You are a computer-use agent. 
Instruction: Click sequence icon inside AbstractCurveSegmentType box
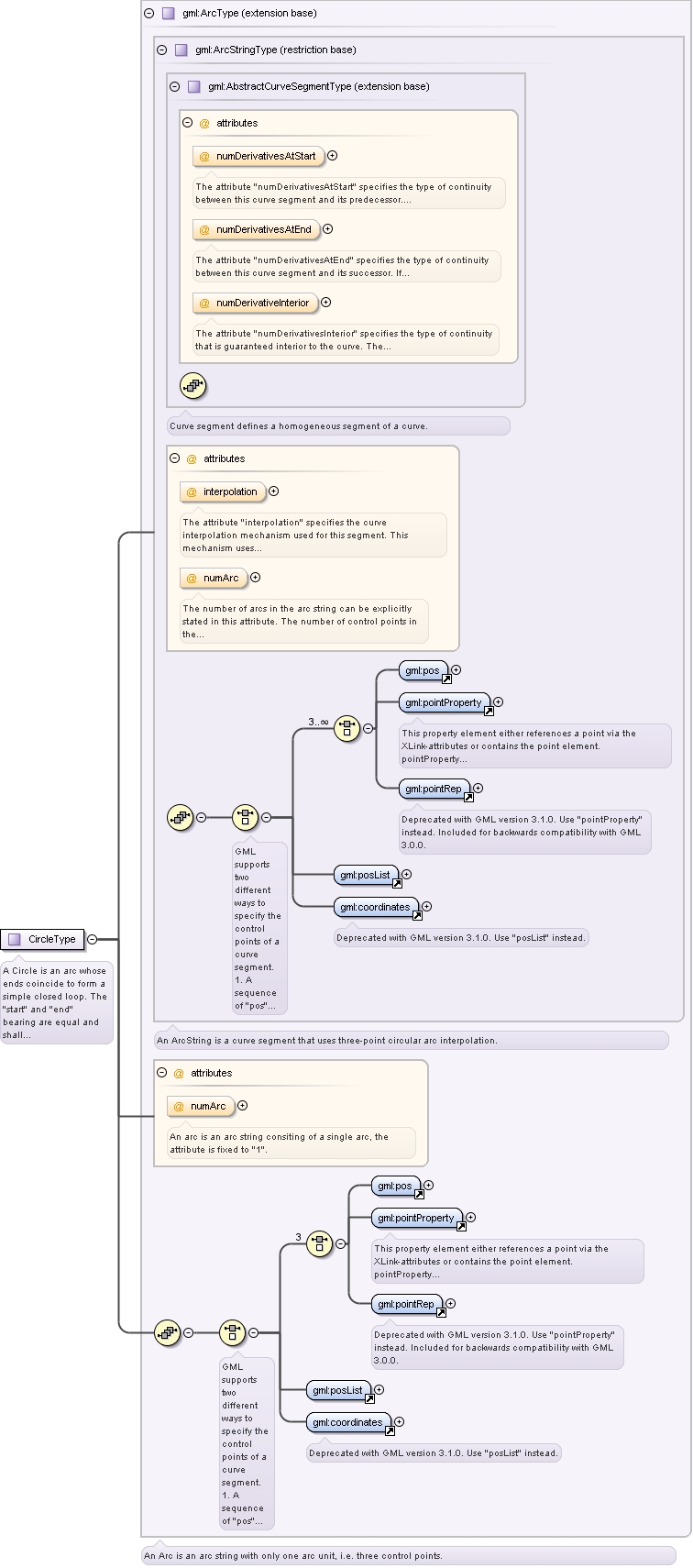(192, 385)
